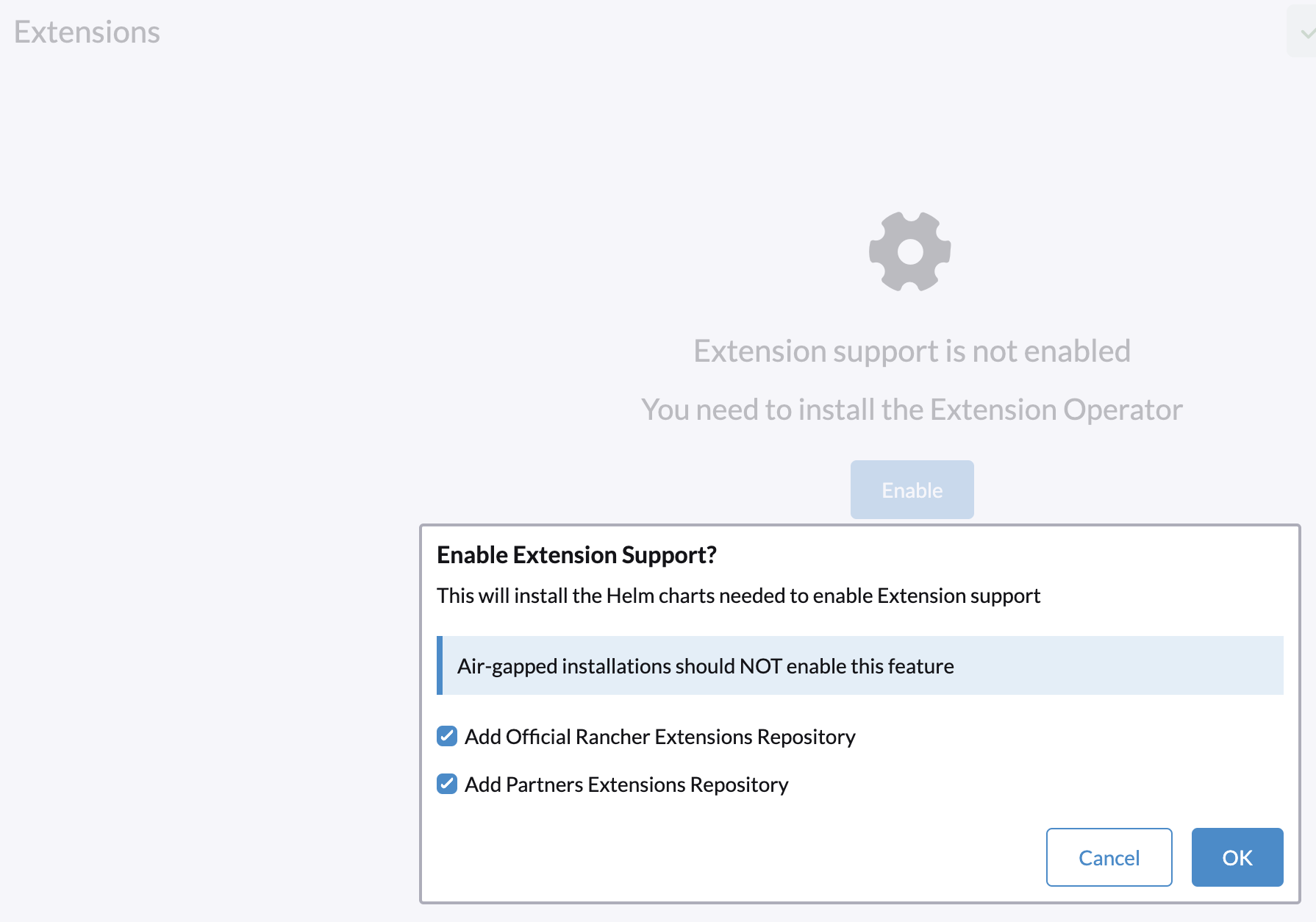Click the blue vertical bar of the warning banner

(x=440, y=665)
